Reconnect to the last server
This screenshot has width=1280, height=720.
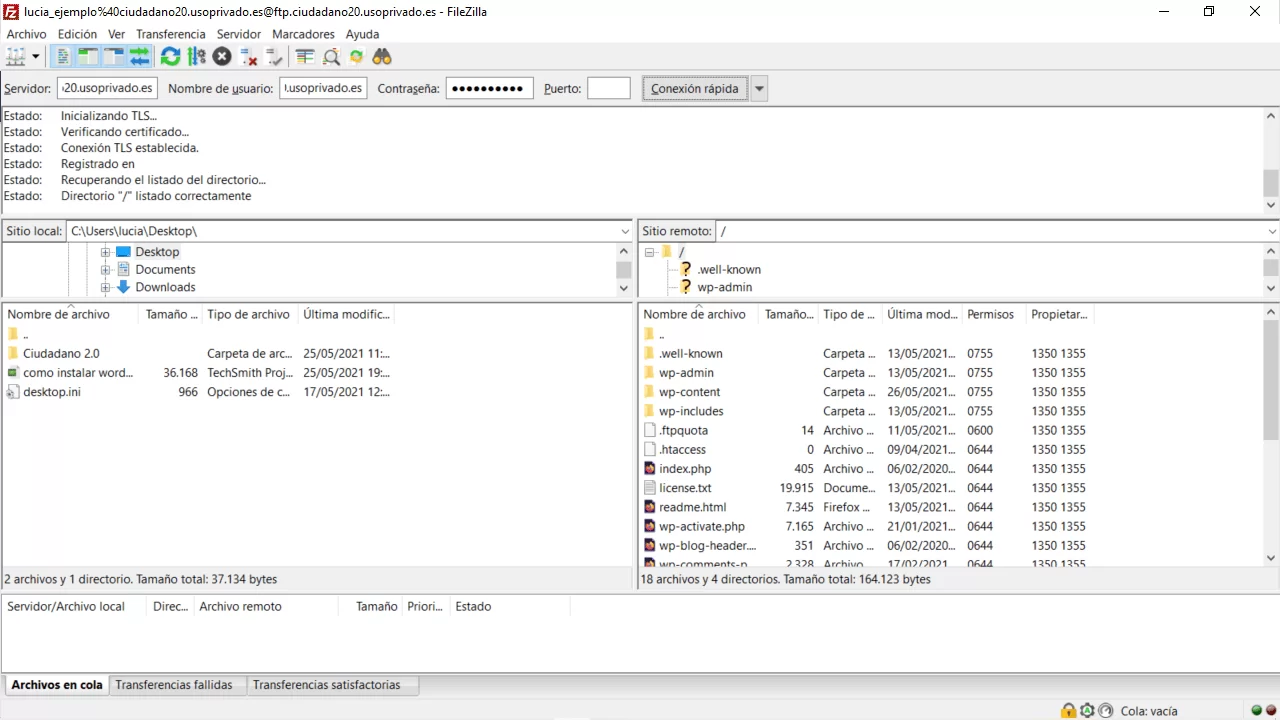273,57
